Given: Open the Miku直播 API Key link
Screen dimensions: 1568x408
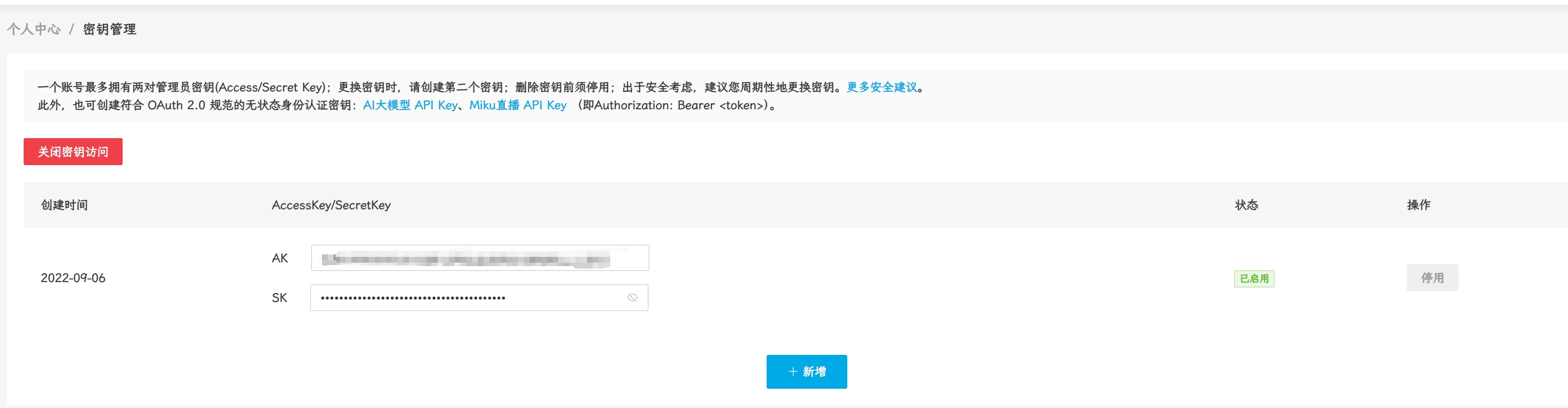Looking at the screenshot, I should [x=518, y=105].
